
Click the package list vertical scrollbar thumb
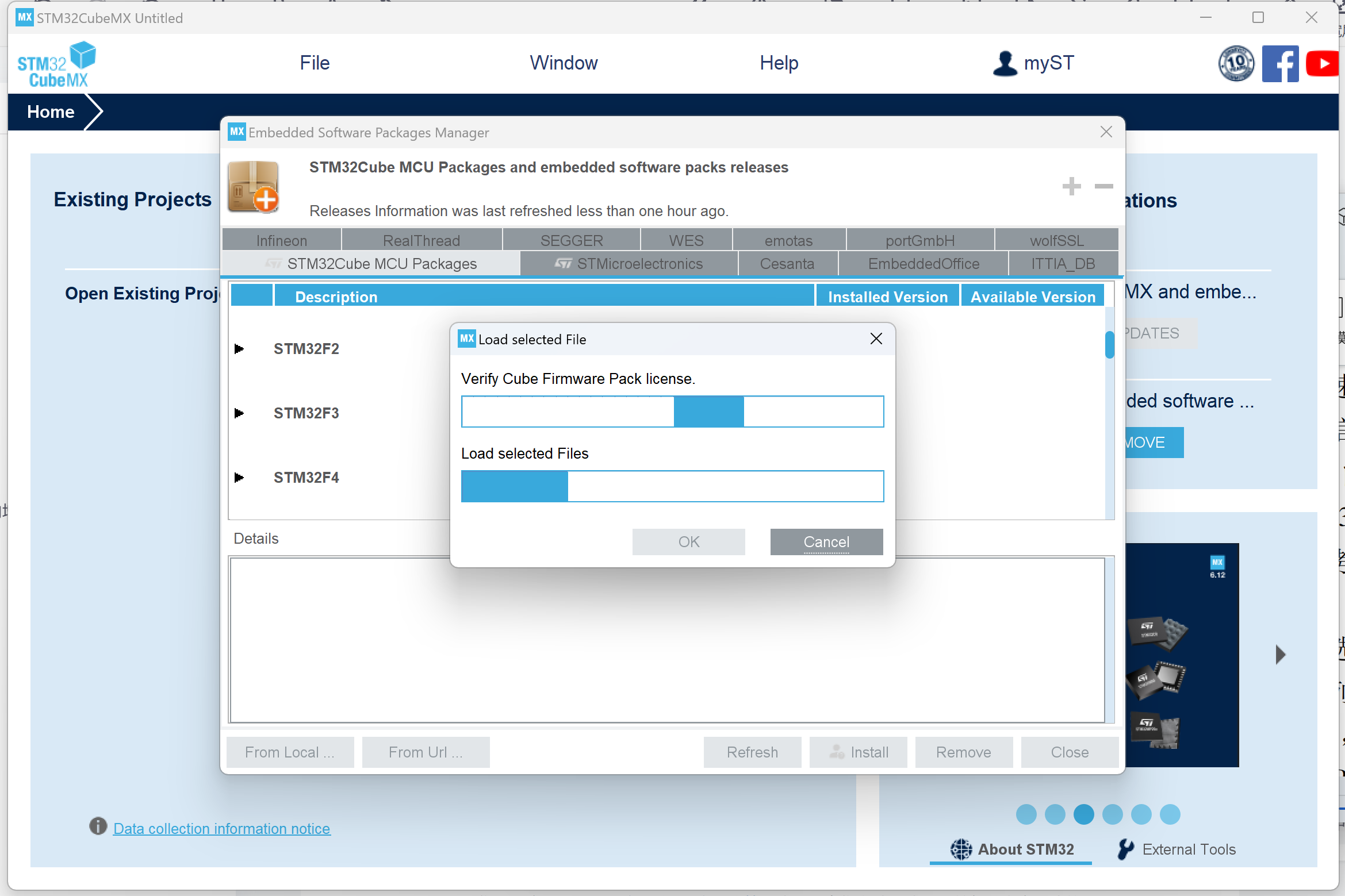1109,345
